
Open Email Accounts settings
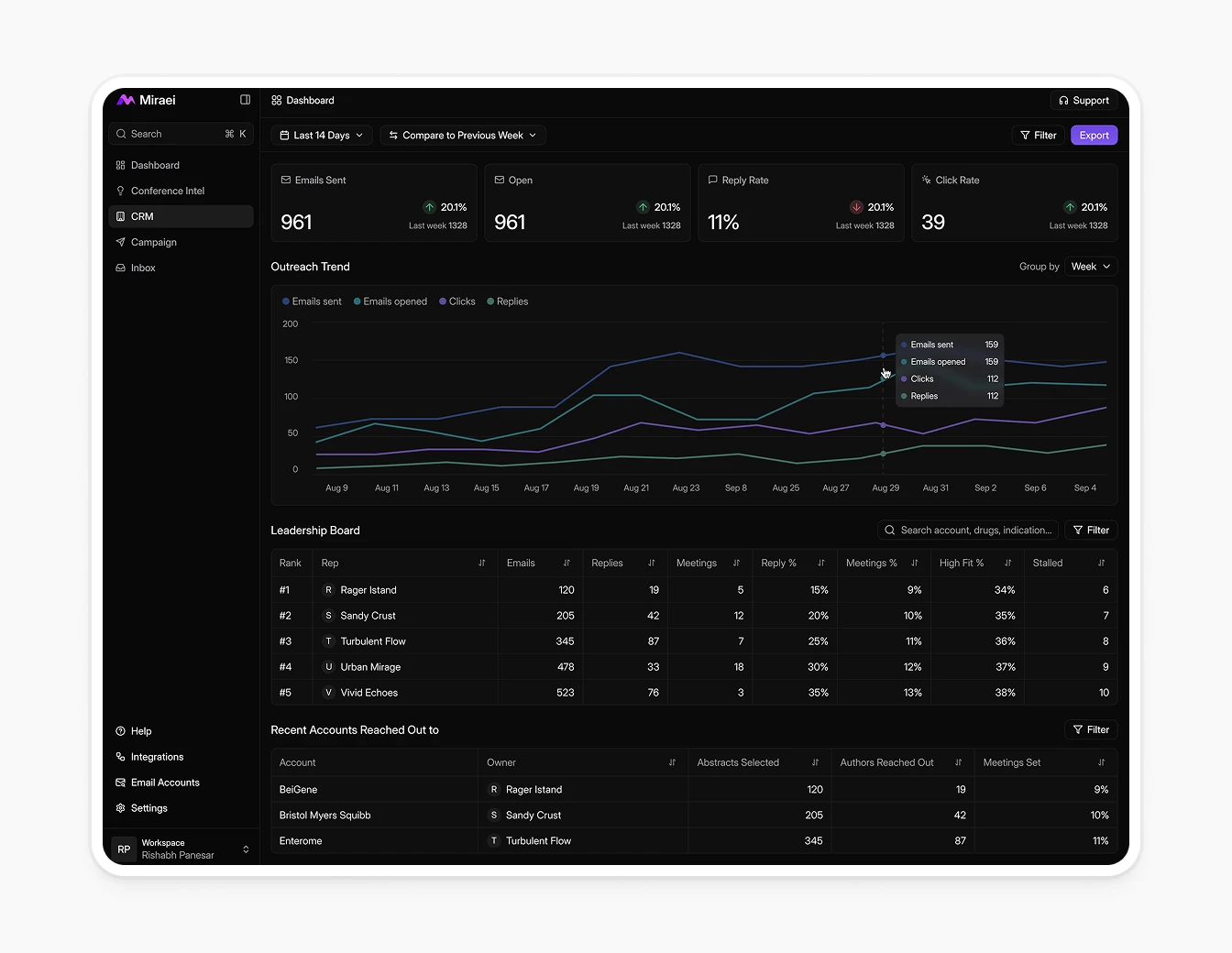click(165, 783)
